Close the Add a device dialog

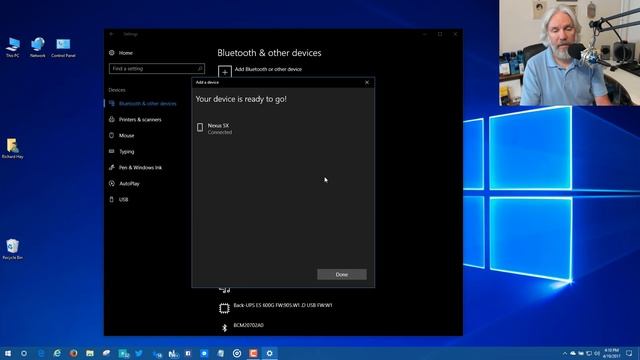(x=367, y=82)
